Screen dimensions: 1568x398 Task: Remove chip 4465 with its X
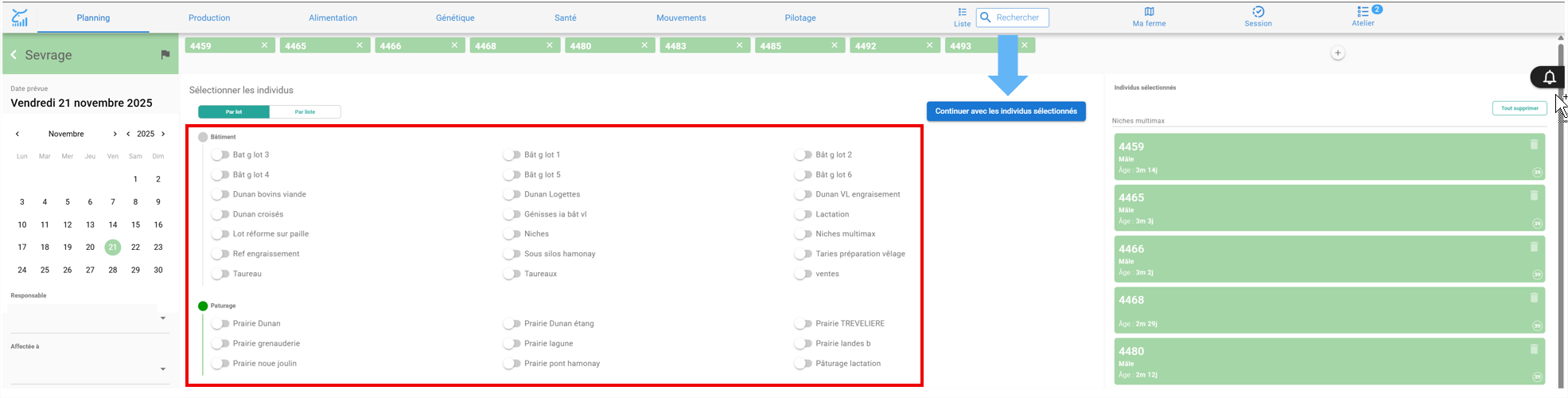360,45
